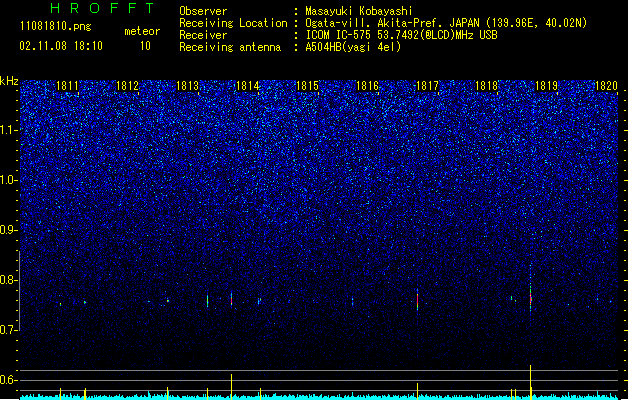Click the antenna text A504HB(yagi 4el)
This screenshot has width=629, height=400.
(x=353, y=47)
